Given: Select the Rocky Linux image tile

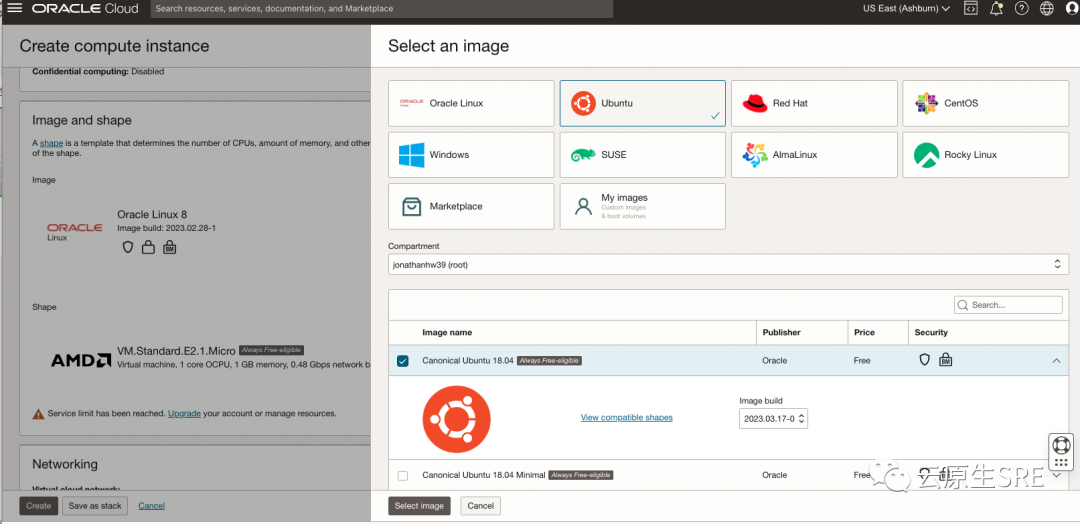Looking at the screenshot, I should pyautogui.click(x=986, y=155).
